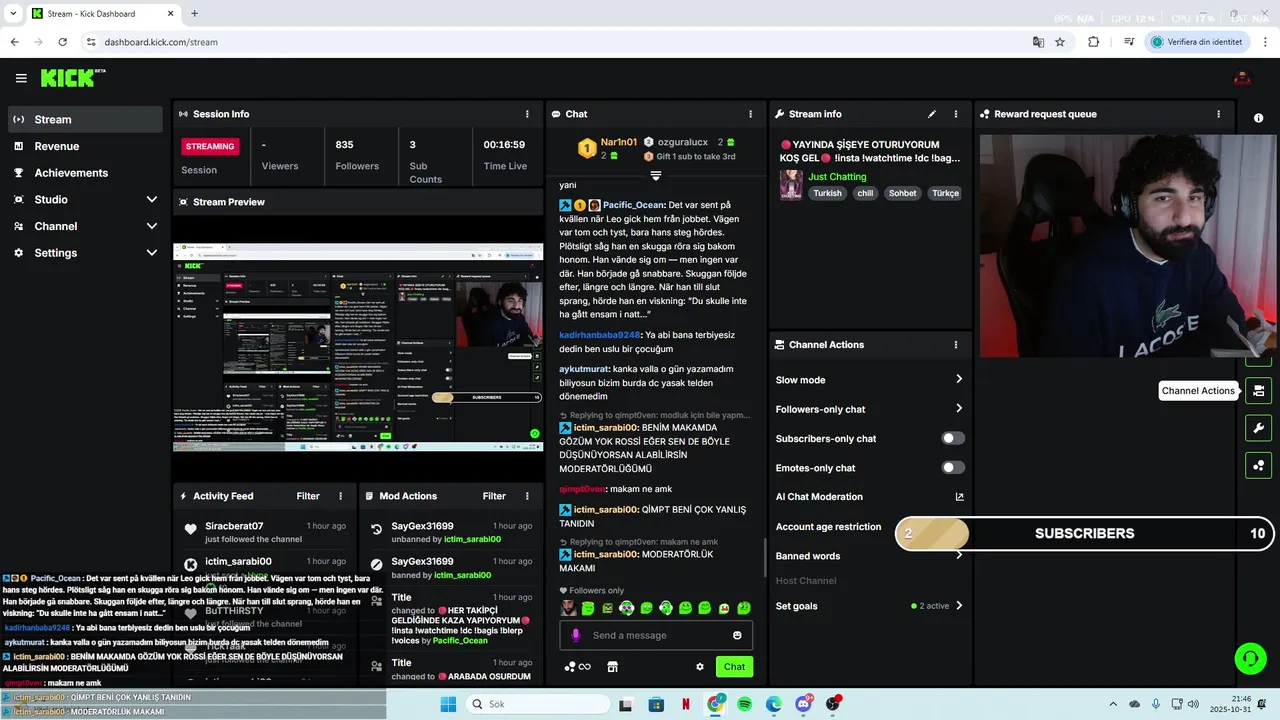Reload the page in browser
The width and height of the screenshot is (1280, 720).
click(x=63, y=42)
